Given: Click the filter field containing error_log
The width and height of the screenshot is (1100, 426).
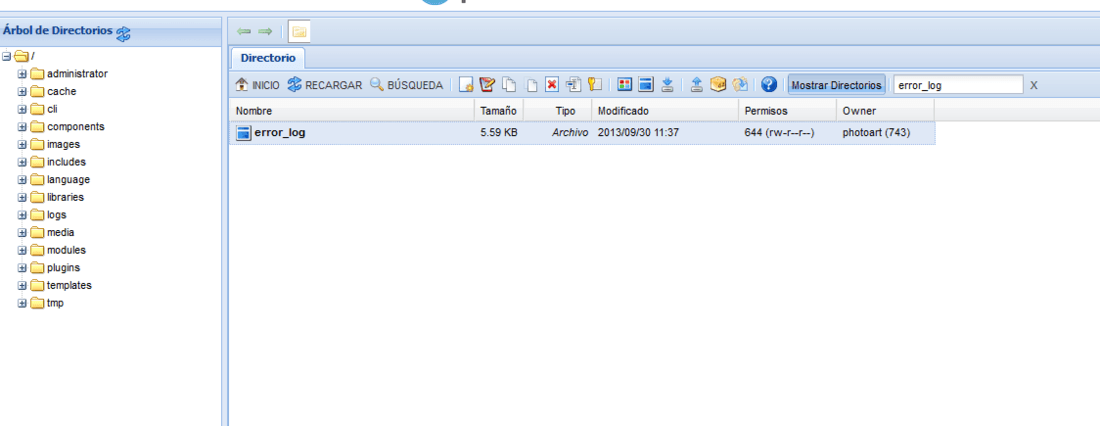Looking at the screenshot, I should (958, 85).
